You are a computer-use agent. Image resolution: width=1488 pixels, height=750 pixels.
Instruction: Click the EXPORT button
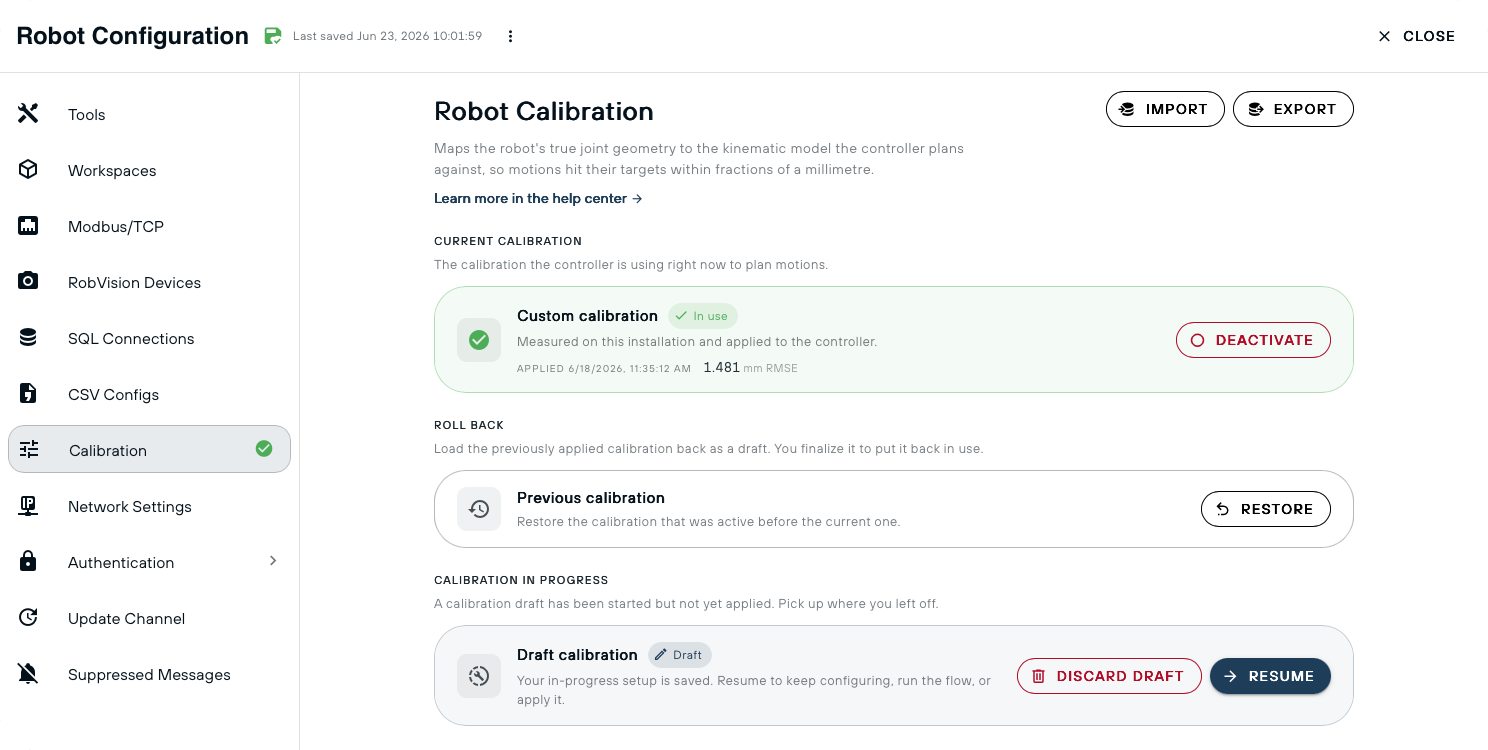(x=1293, y=109)
